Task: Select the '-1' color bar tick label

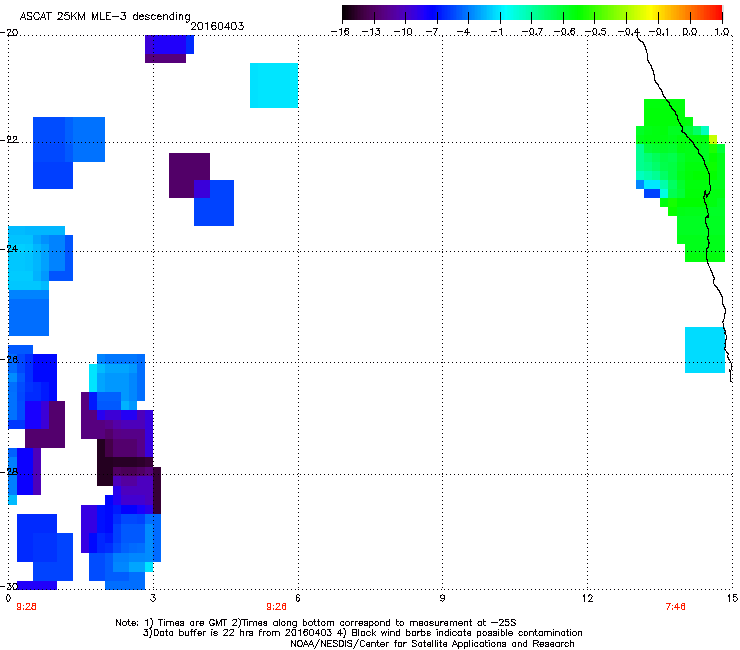Action: point(497,32)
